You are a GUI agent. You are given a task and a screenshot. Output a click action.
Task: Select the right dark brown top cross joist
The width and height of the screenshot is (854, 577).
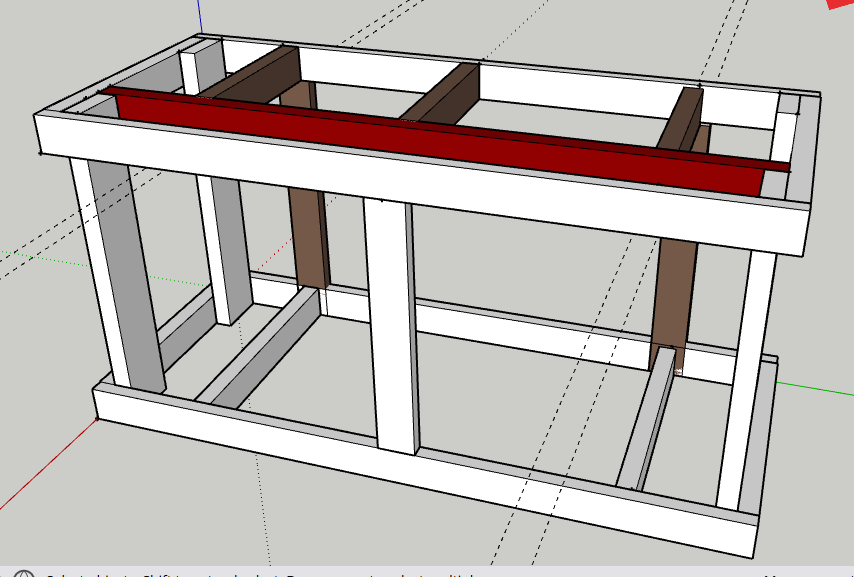pos(682,120)
